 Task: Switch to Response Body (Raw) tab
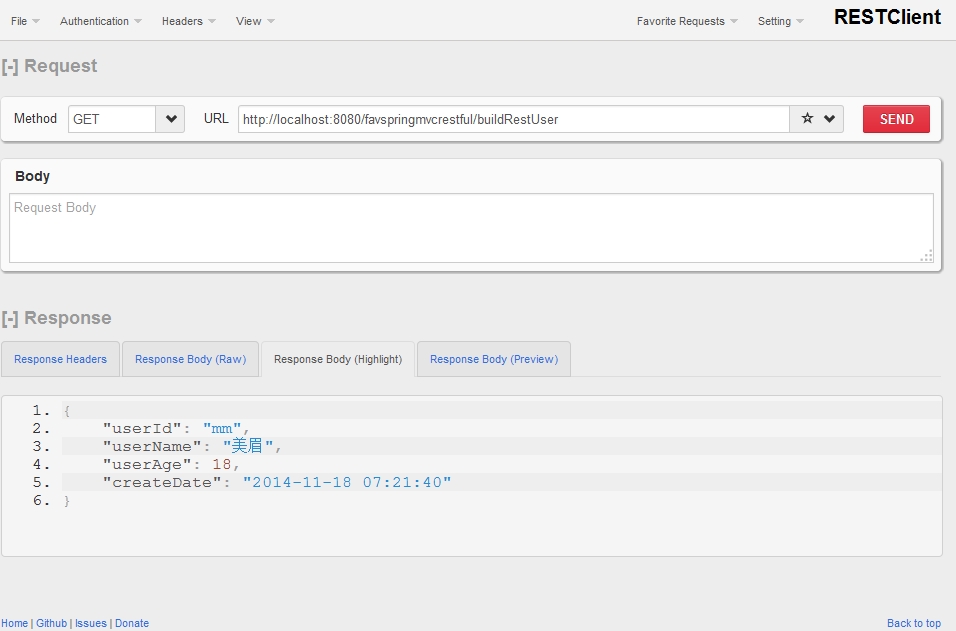[x=190, y=359]
